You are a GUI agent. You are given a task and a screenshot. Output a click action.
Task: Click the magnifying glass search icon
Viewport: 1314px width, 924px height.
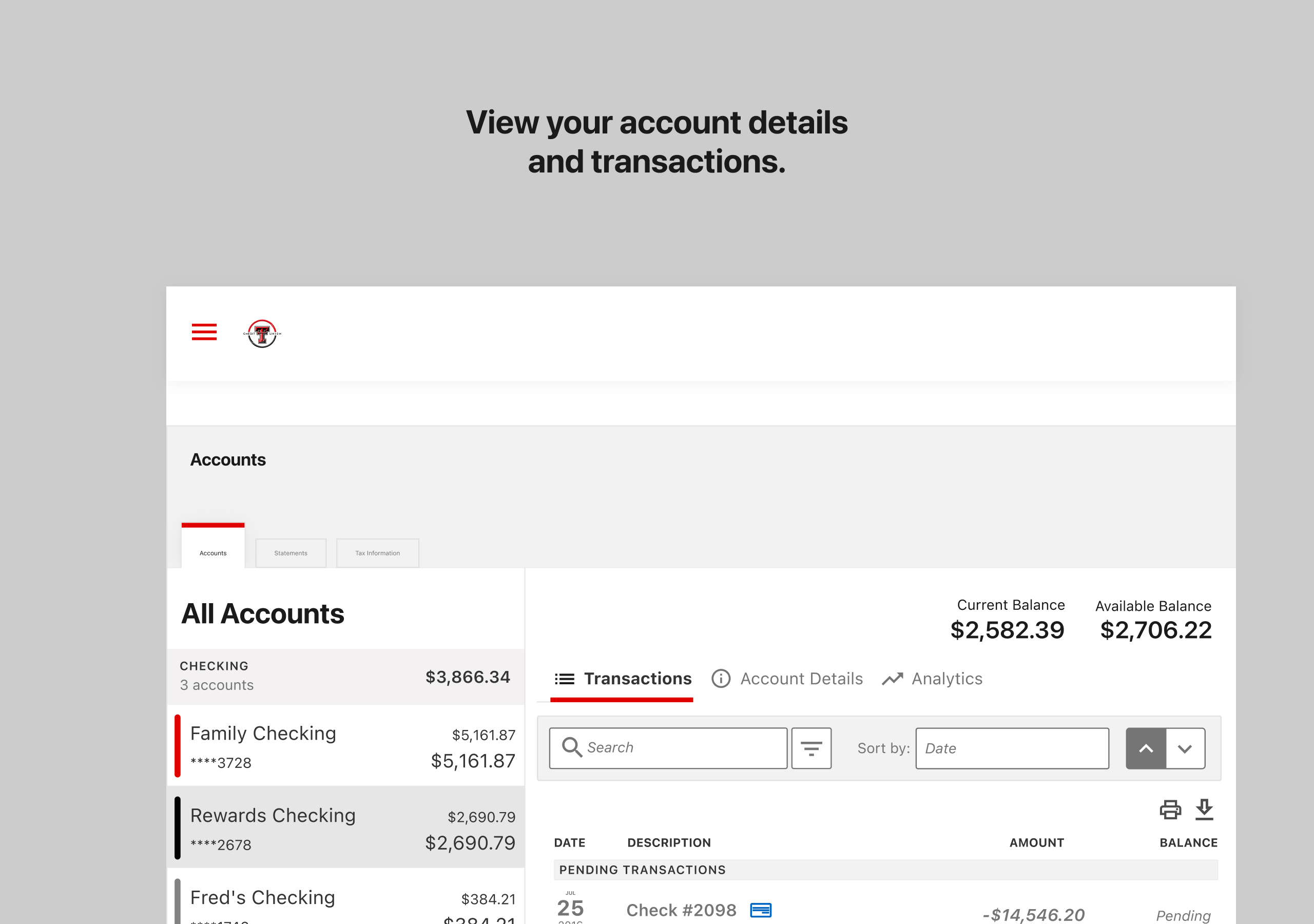(x=572, y=748)
